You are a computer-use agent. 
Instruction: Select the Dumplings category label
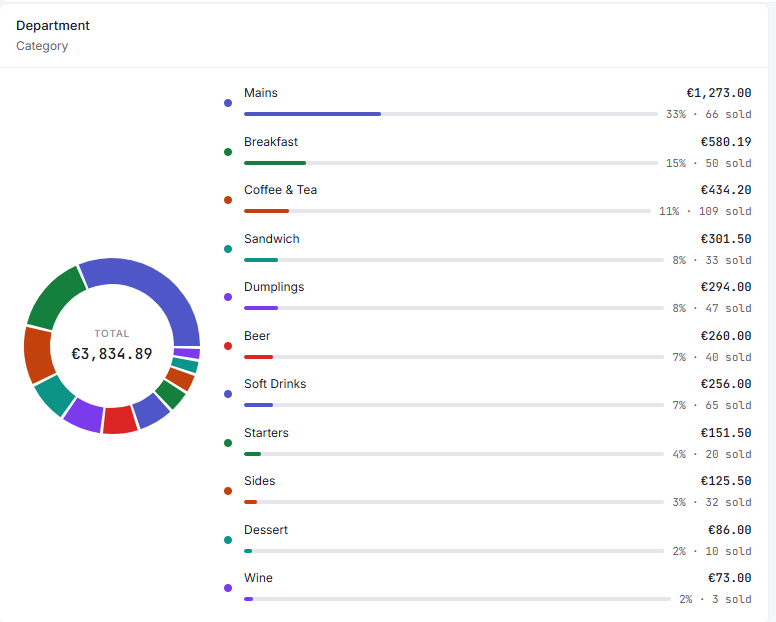[x=274, y=287]
